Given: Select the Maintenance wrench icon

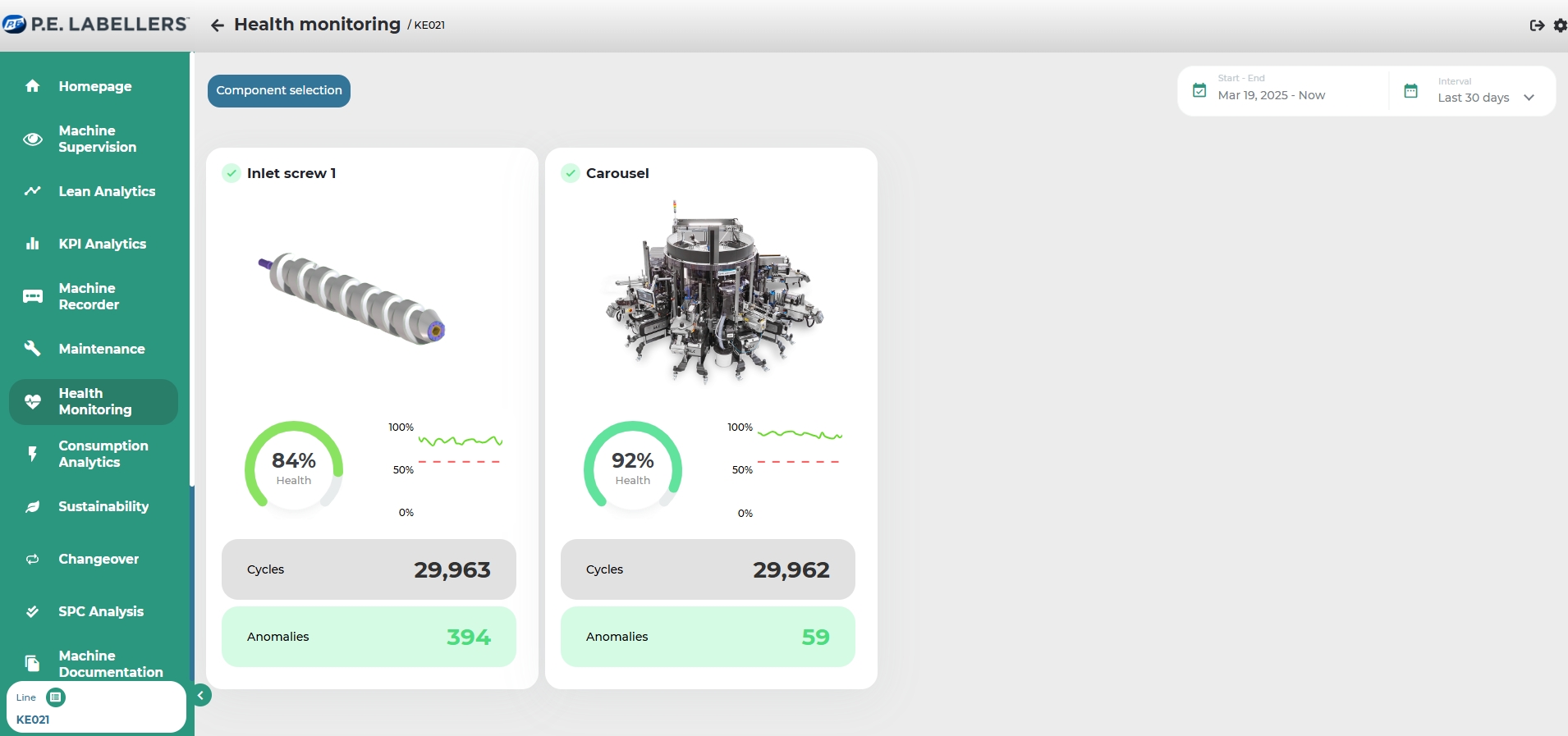Looking at the screenshot, I should [33, 349].
